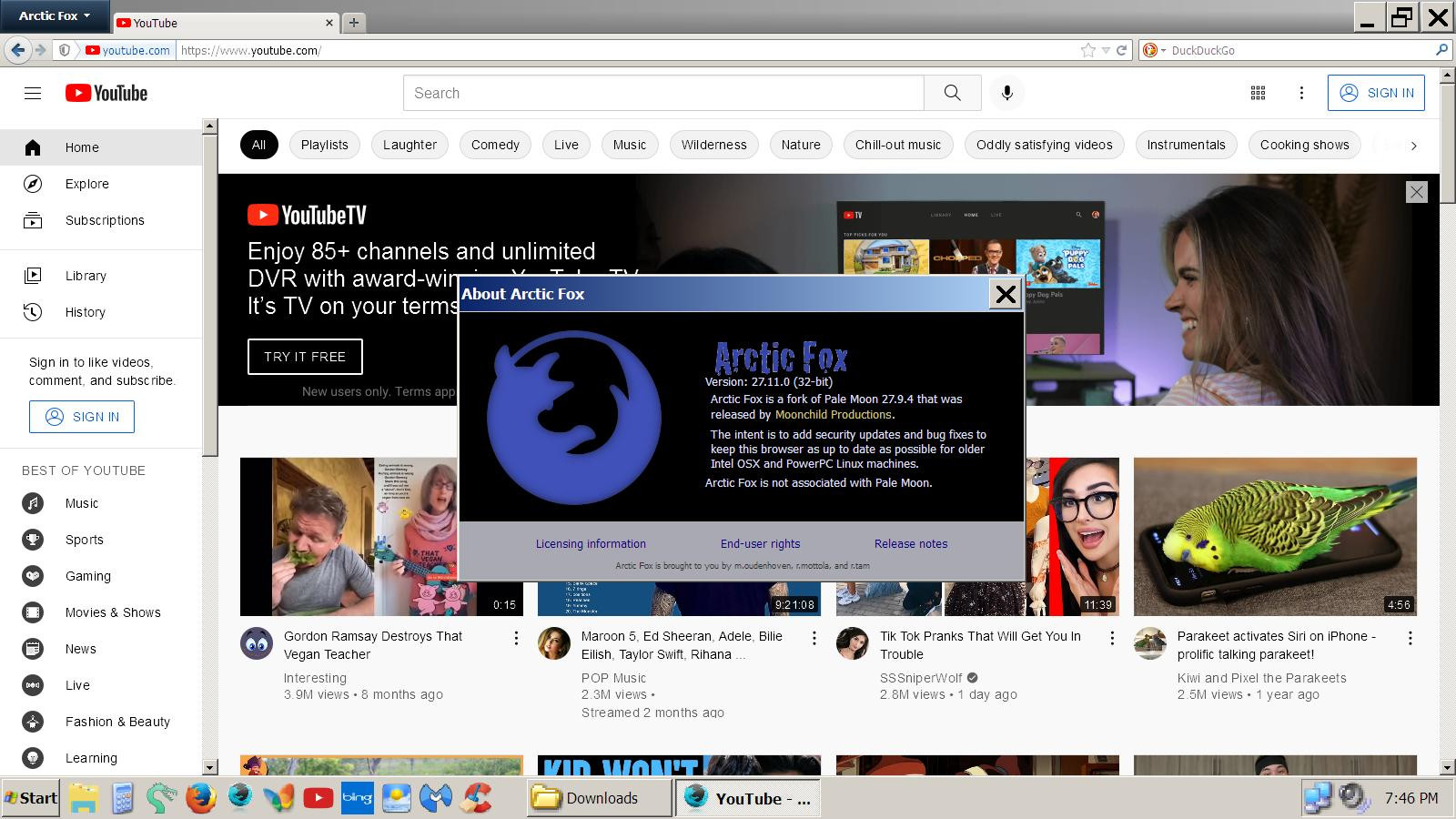Click sidebar scrollbar down arrow
The width and height of the screenshot is (1456, 819).
coord(210,767)
